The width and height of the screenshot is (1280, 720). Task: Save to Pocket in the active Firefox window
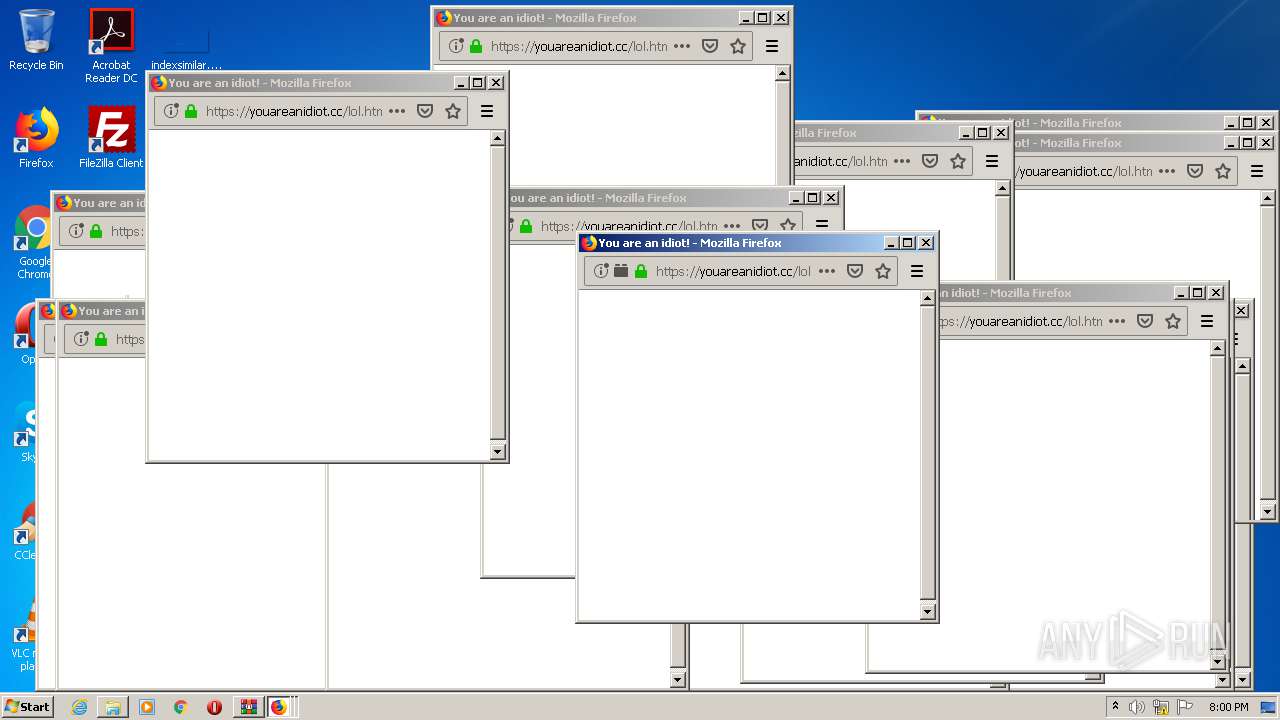855,271
